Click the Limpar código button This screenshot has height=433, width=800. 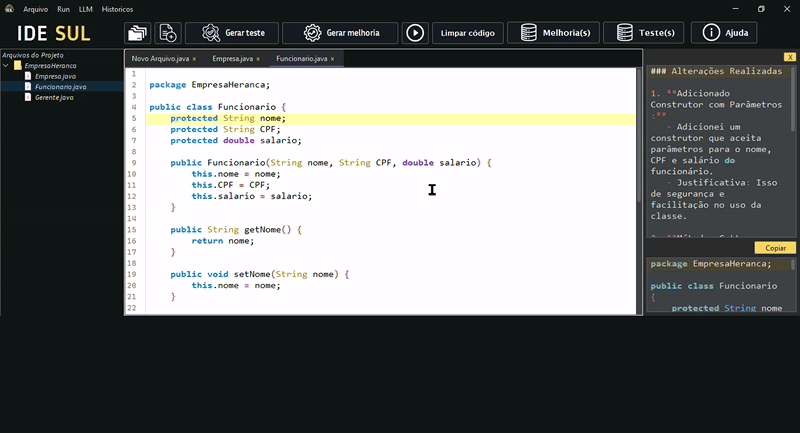tap(467, 33)
